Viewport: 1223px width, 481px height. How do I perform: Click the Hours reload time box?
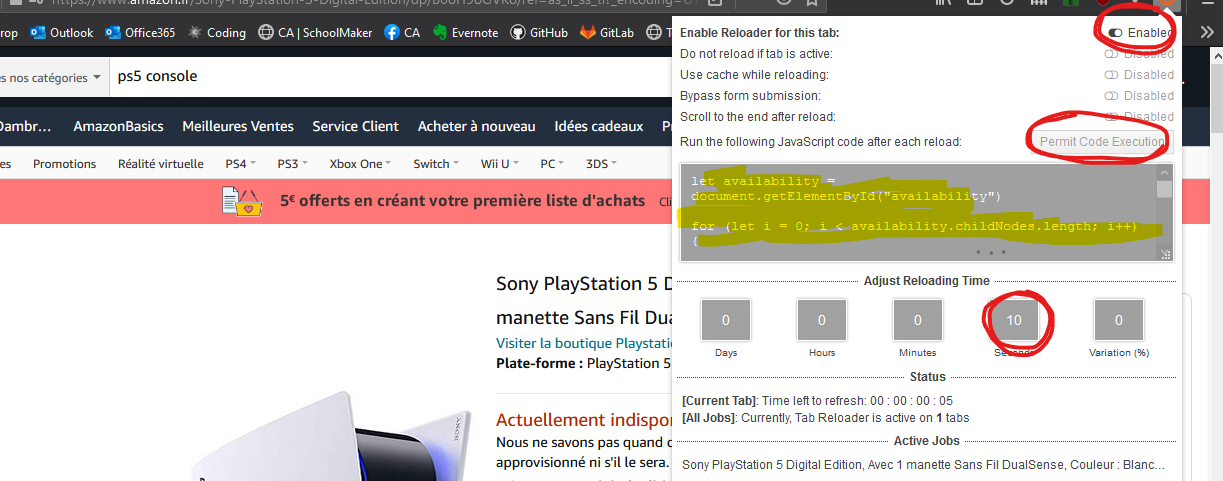pos(822,321)
